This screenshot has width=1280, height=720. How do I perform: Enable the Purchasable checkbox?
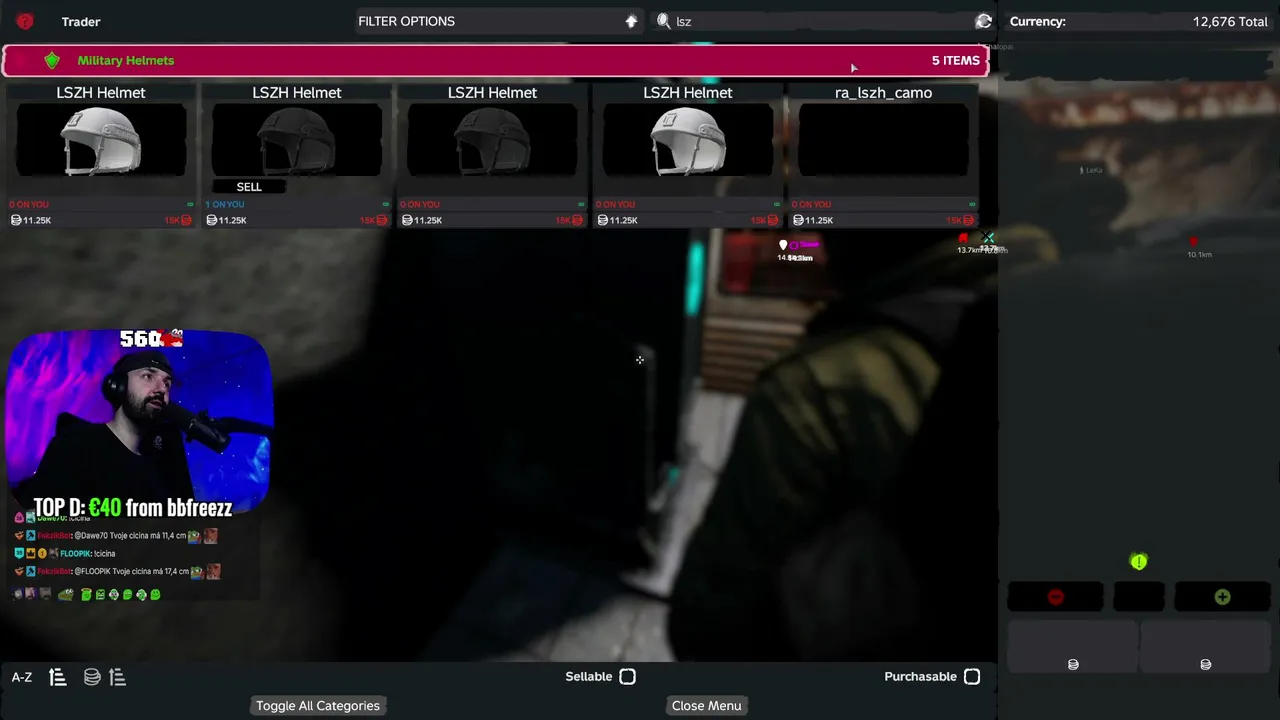point(971,677)
